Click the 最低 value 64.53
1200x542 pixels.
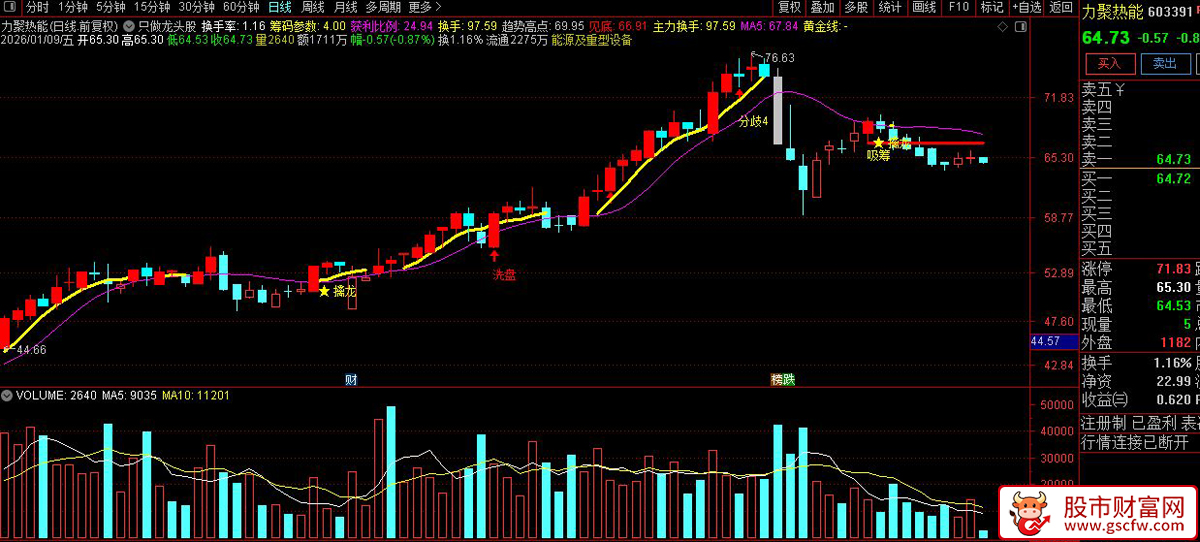coord(1173,306)
